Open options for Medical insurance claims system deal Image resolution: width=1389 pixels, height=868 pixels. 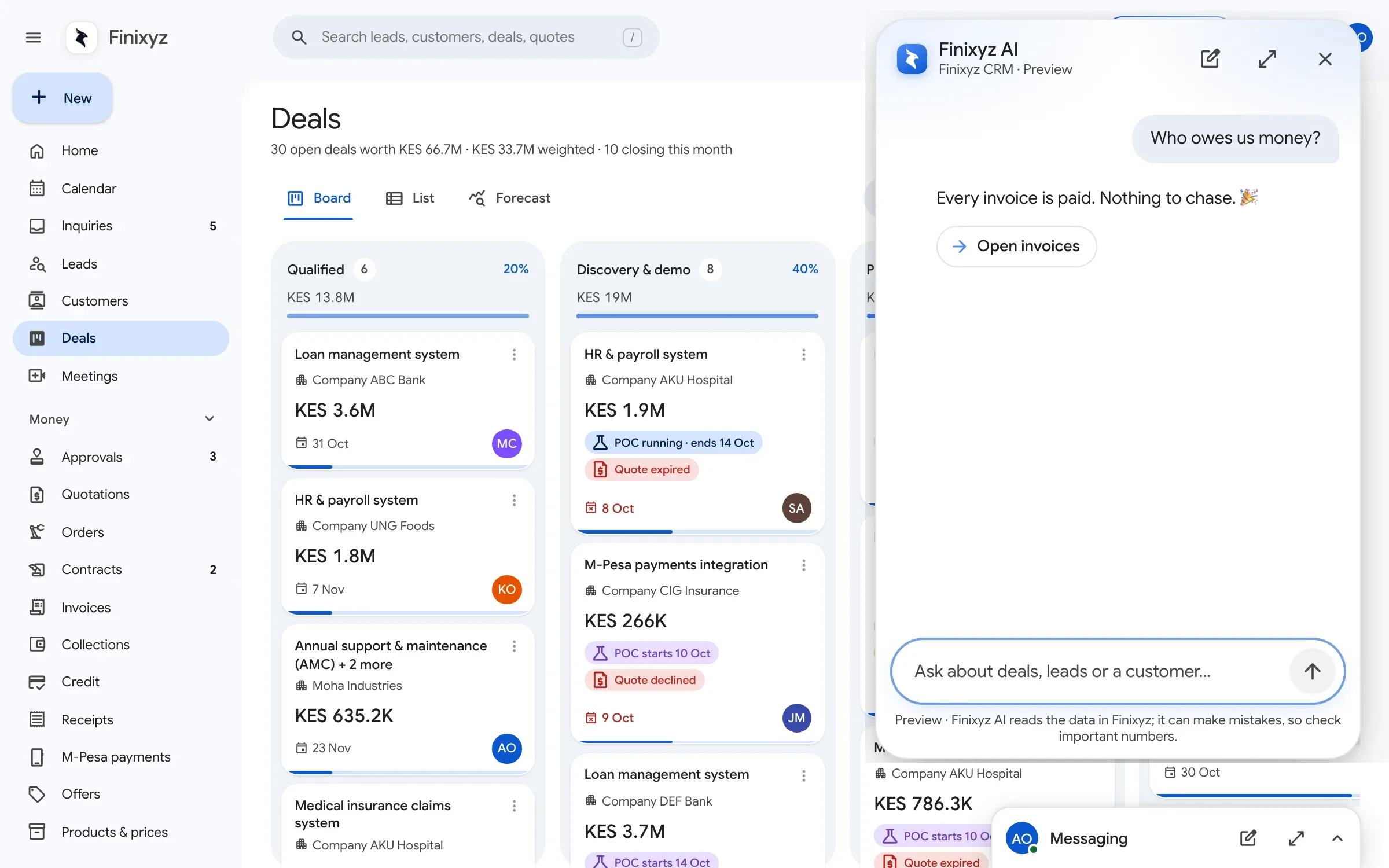pos(514,806)
